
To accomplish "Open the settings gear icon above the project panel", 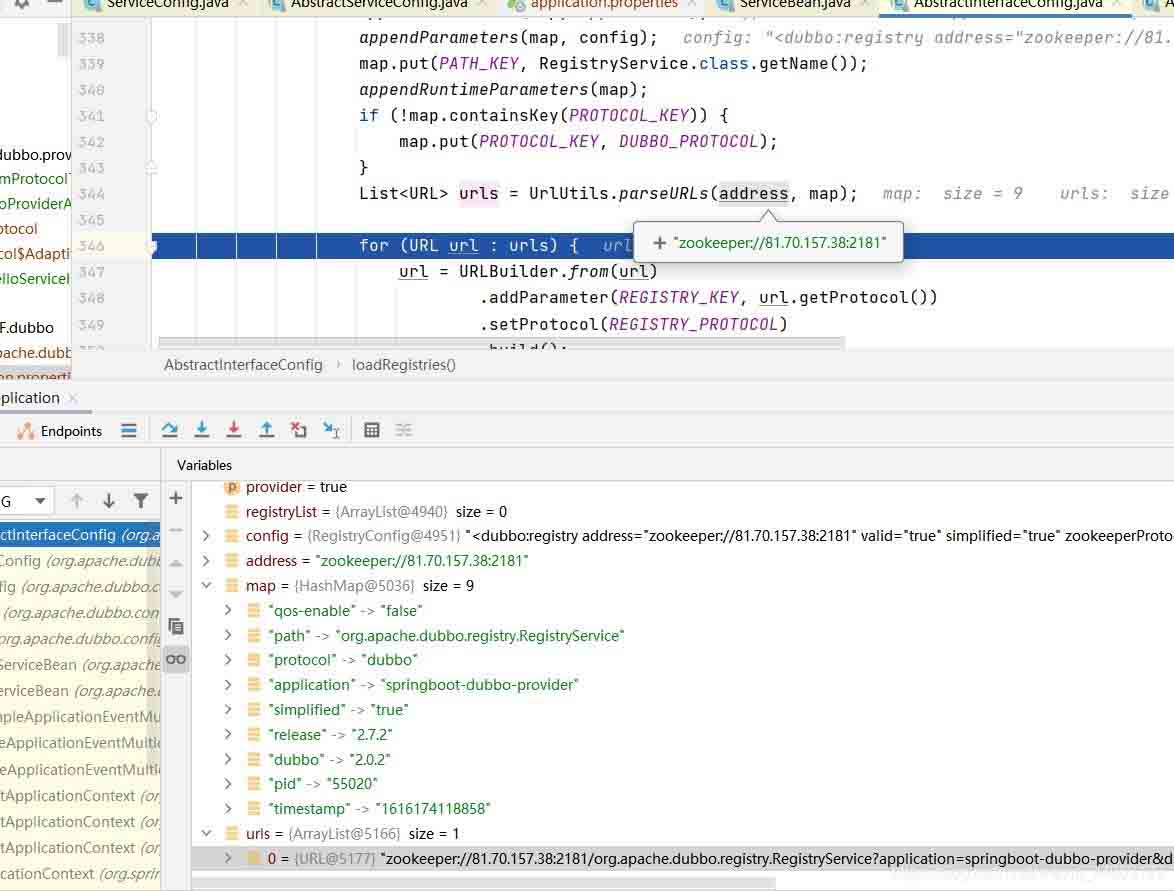I will pos(21,4).
